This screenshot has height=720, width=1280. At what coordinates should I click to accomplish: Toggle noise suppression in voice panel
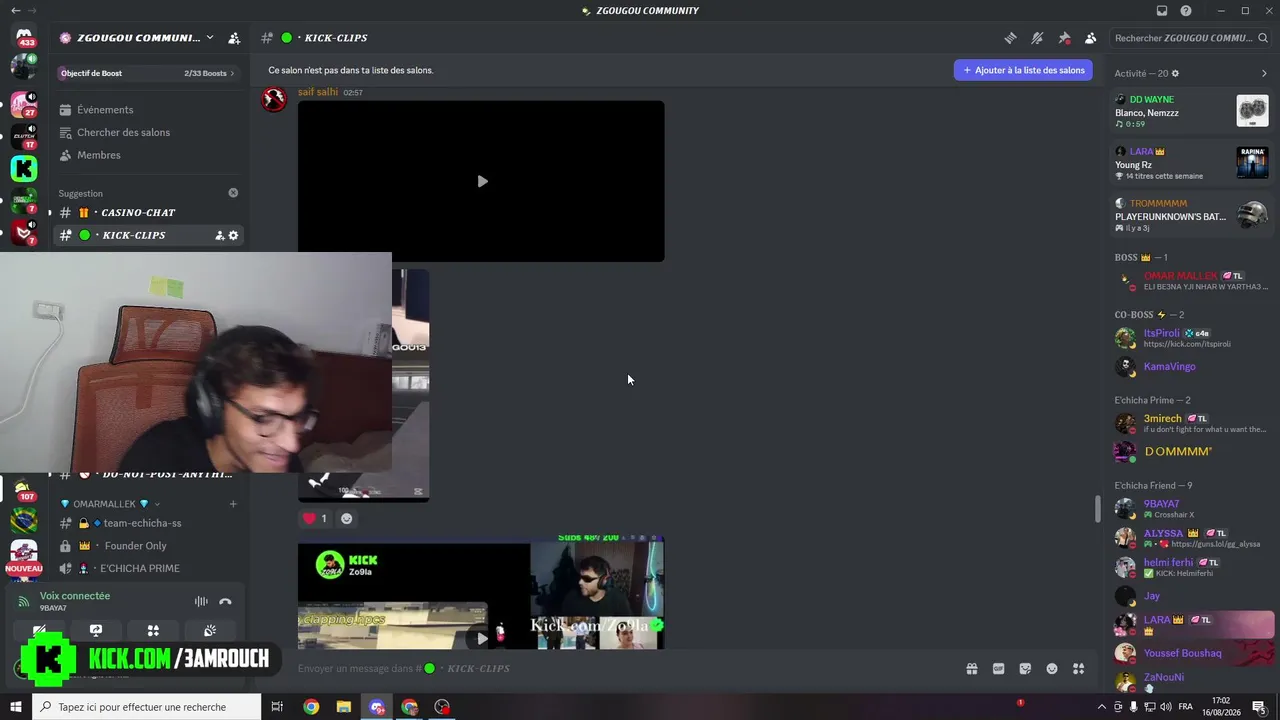pyautogui.click(x=201, y=601)
